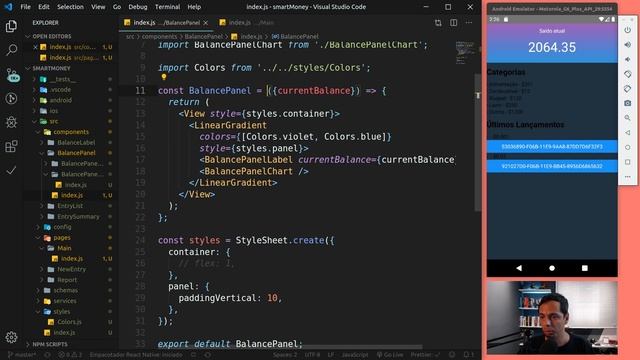Tap second blue entry starting 92102700
Screen dimensions: 640x360
[x=552, y=166]
